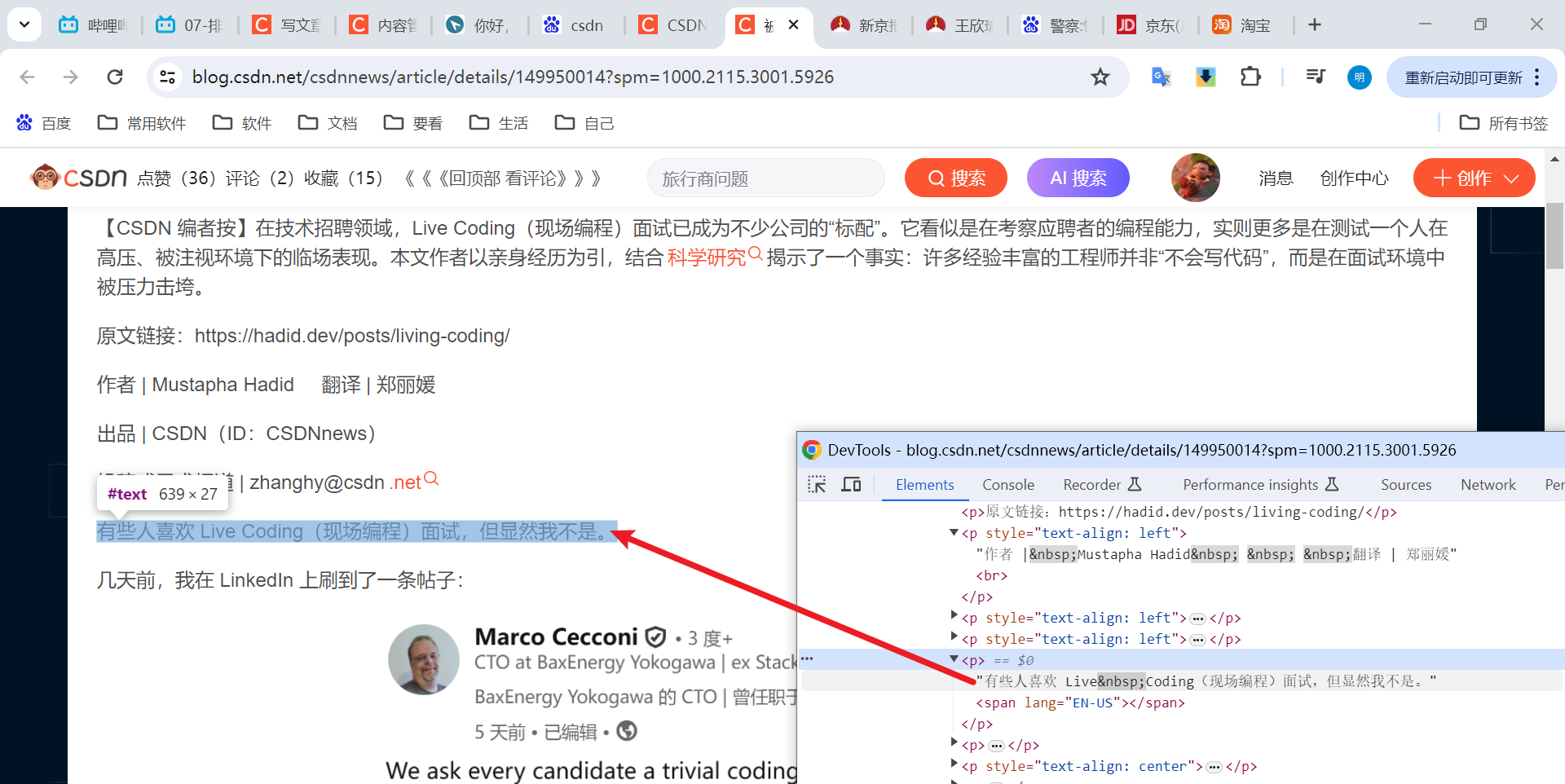Image resolution: width=1565 pixels, height=784 pixels.
Task: Click the three dots beside selected <p> row
Action: [x=807, y=658]
